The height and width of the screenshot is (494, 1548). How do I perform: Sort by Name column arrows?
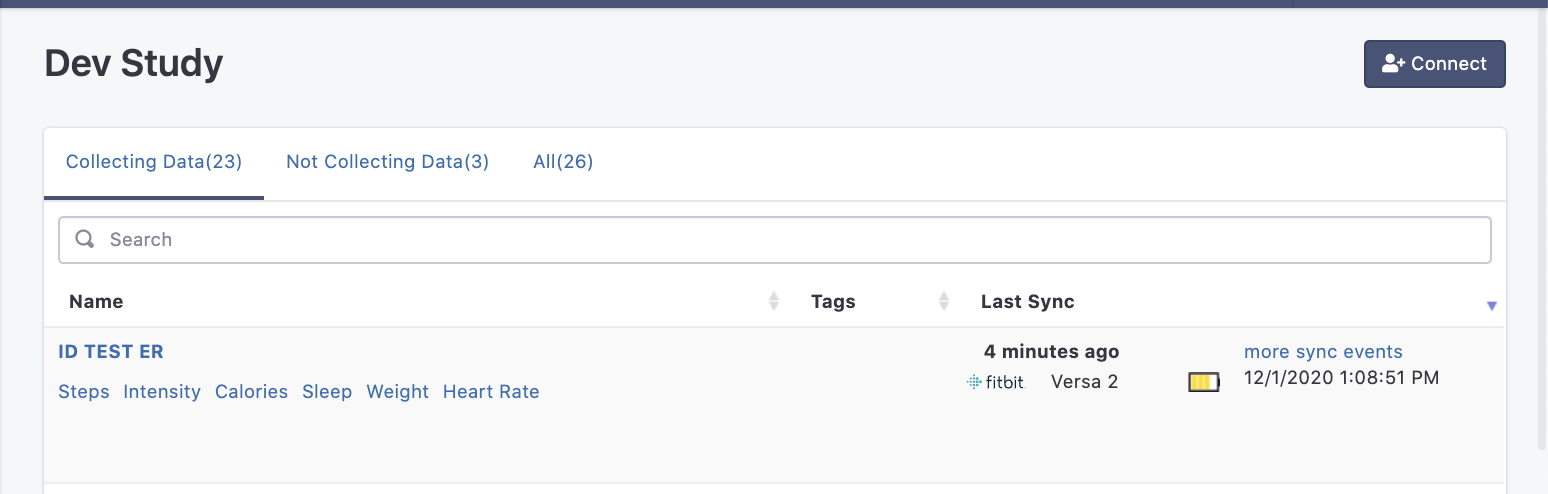click(773, 301)
